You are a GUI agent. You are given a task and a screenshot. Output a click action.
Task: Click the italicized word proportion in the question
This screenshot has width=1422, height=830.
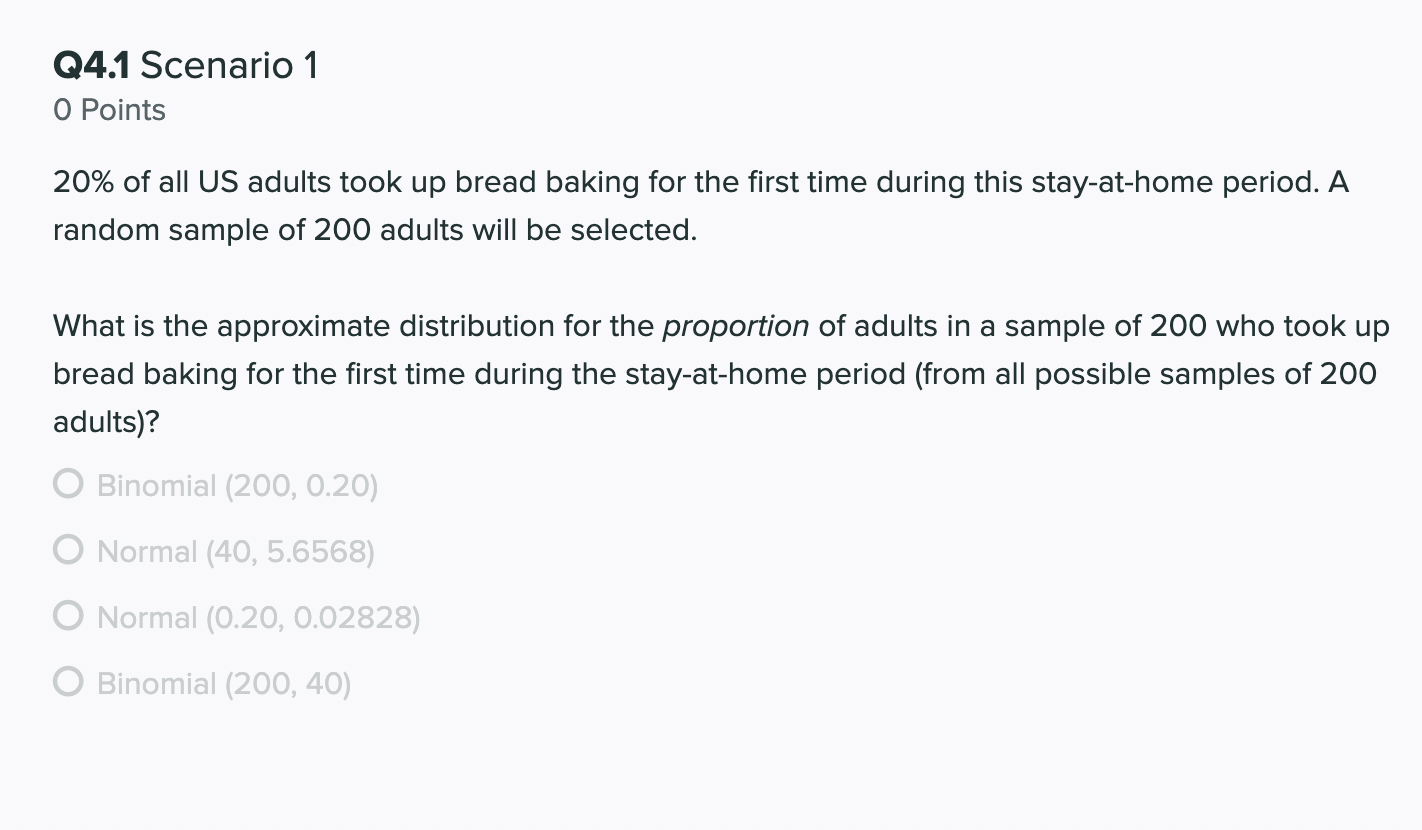click(x=736, y=325)
